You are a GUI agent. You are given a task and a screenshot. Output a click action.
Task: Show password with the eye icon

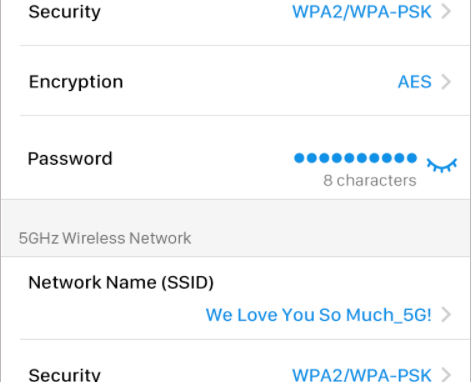coord(442,165)
